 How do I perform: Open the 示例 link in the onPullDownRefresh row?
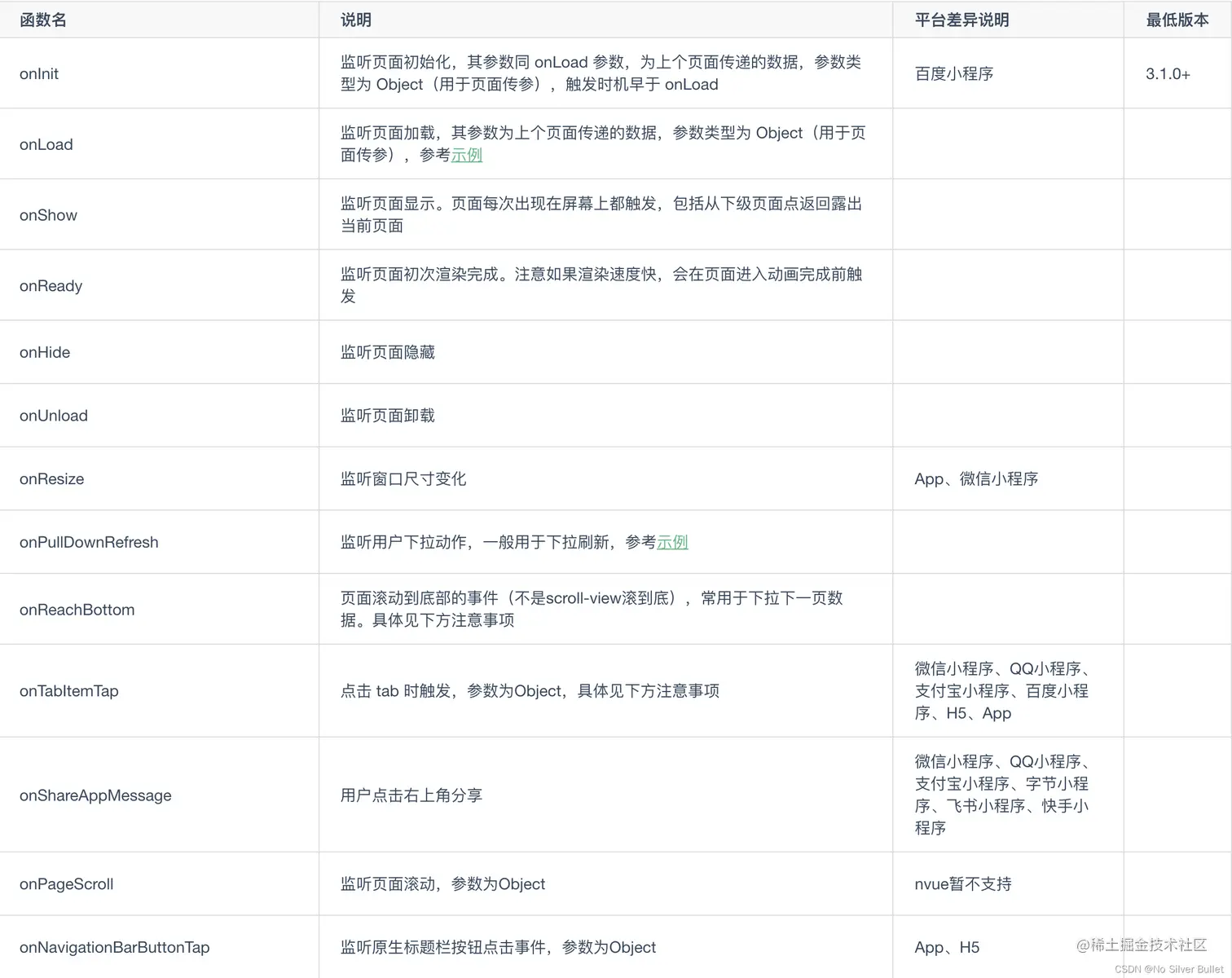[672, 542]
